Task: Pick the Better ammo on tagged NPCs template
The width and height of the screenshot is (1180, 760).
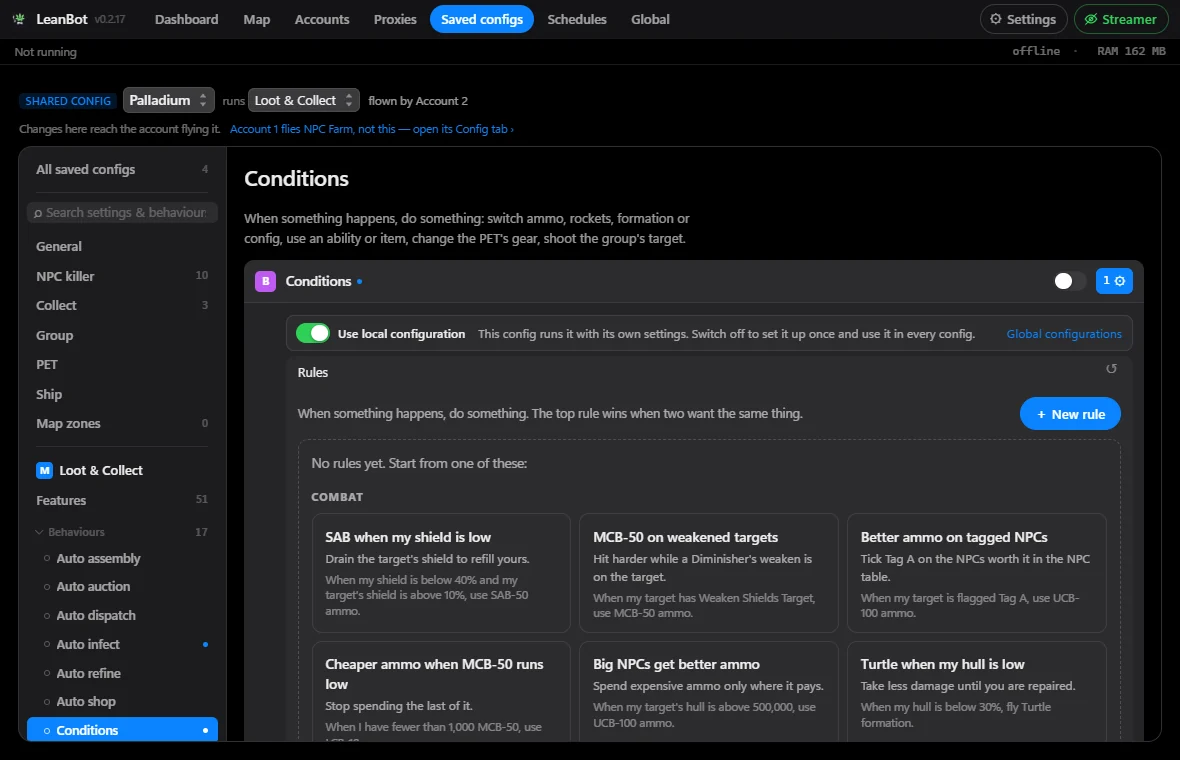Action: click(x=977, y=573)
